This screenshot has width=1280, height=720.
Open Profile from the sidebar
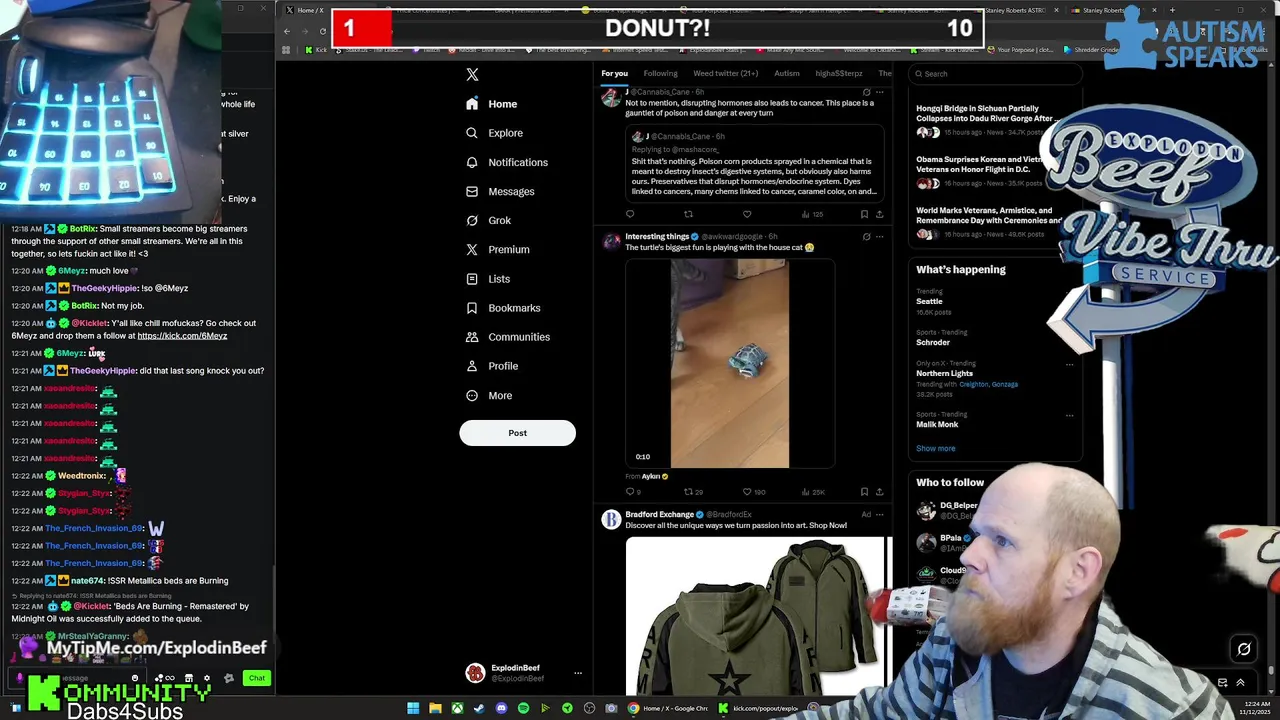[492, 366]
